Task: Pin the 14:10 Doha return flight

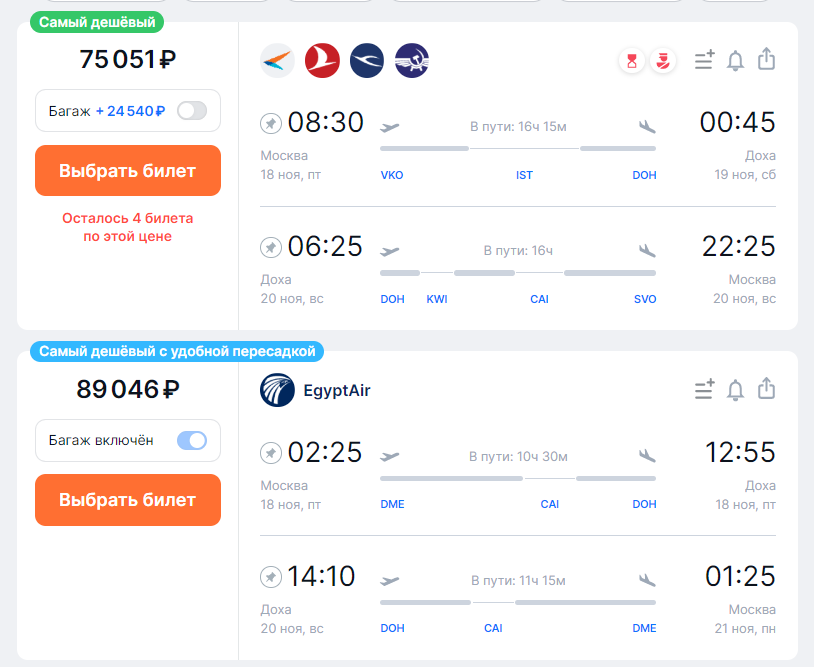Action: pos(270,577)
